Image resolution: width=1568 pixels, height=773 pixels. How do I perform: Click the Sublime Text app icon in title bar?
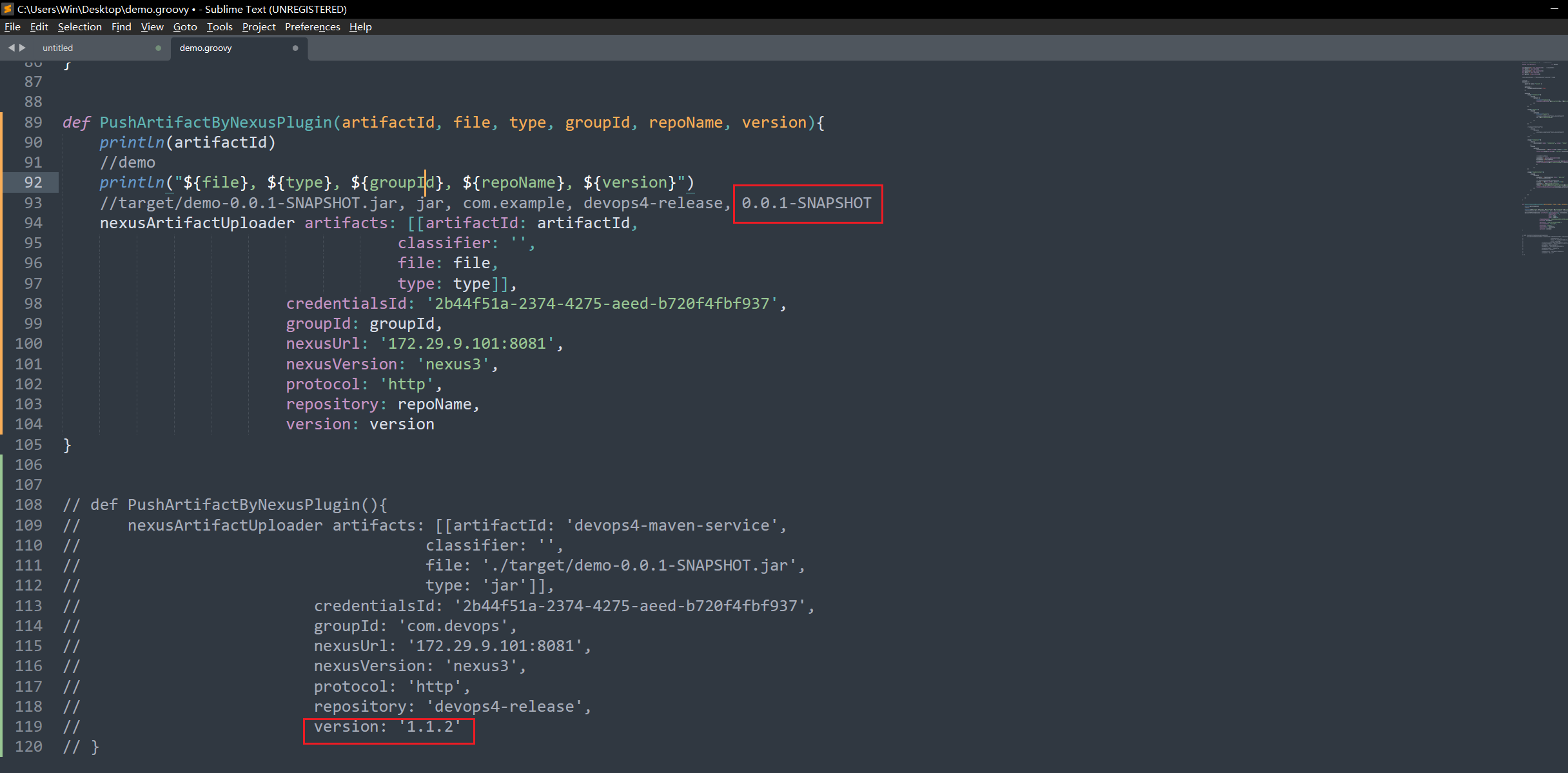pyautogui.click(x=8, y=9)
